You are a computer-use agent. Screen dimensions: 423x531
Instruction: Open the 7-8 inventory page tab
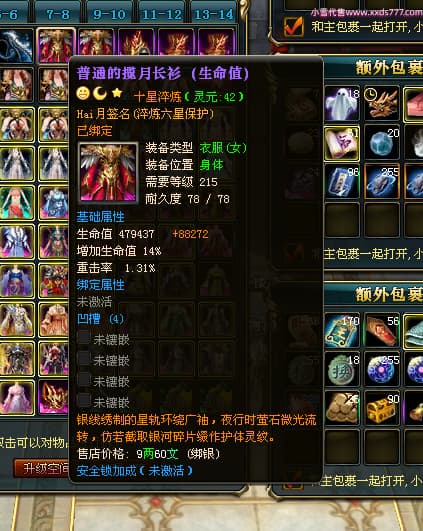[x=58, y=14]
